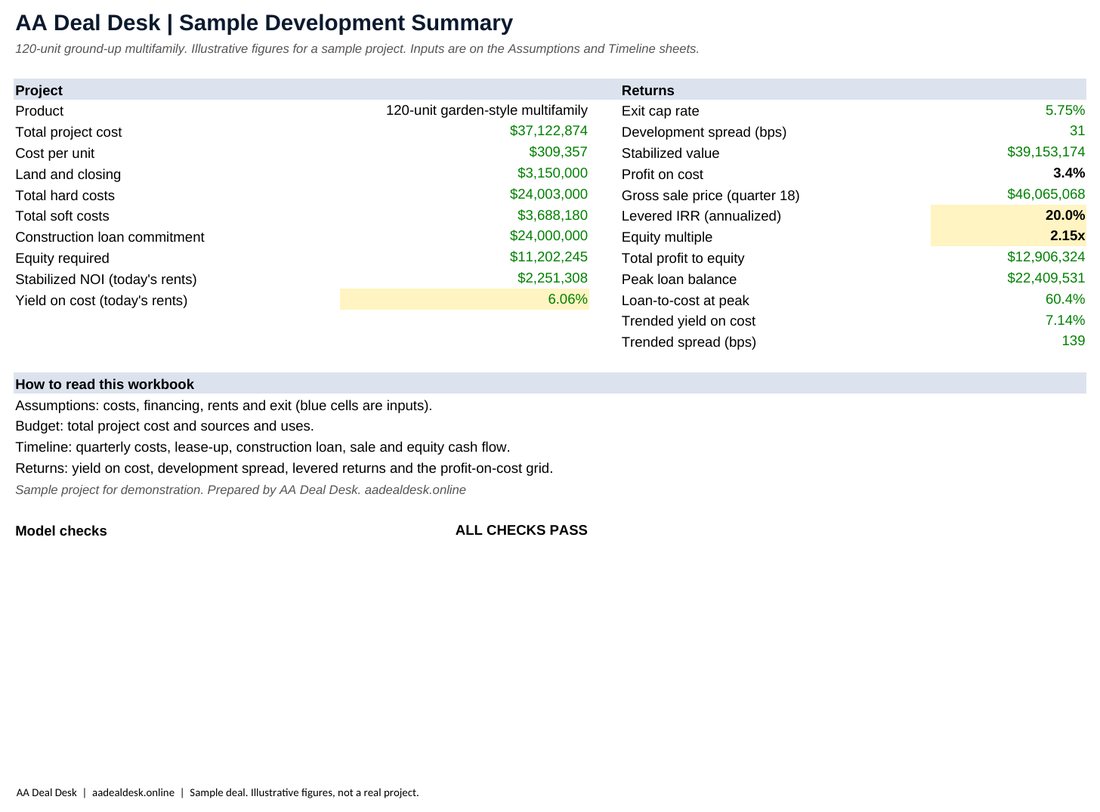Select the $3,688,180 soft costs value

tap(553, 215)
